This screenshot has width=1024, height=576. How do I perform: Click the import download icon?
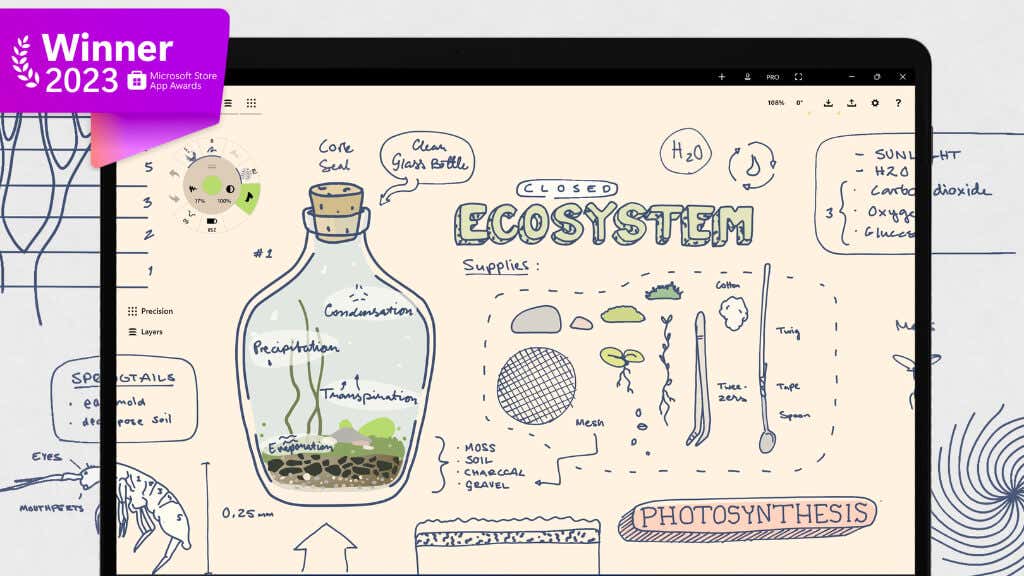(828, 103)
